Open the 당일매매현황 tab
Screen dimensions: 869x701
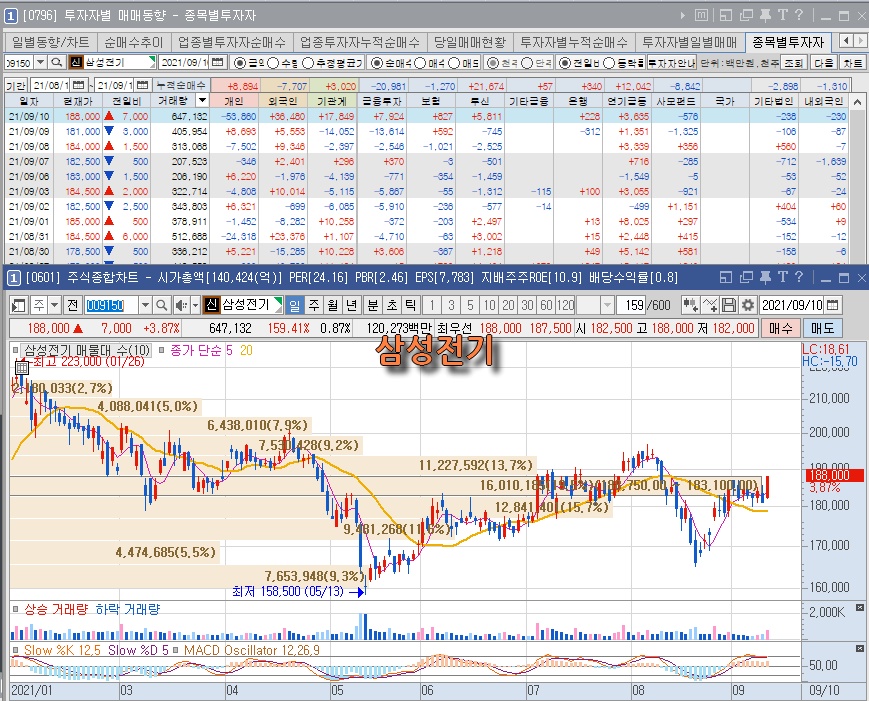tap(469, 42)
